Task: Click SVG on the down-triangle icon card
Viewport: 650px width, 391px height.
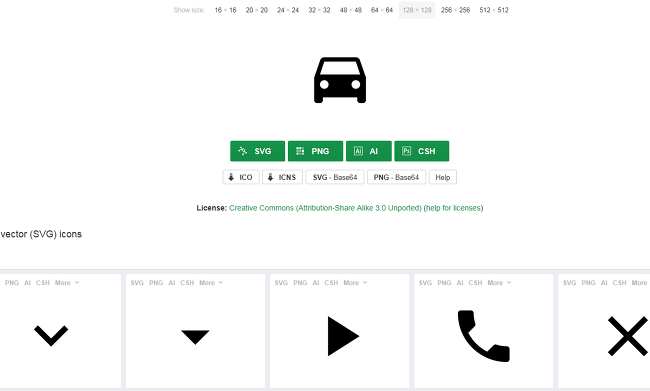Action: click(137, 283)
